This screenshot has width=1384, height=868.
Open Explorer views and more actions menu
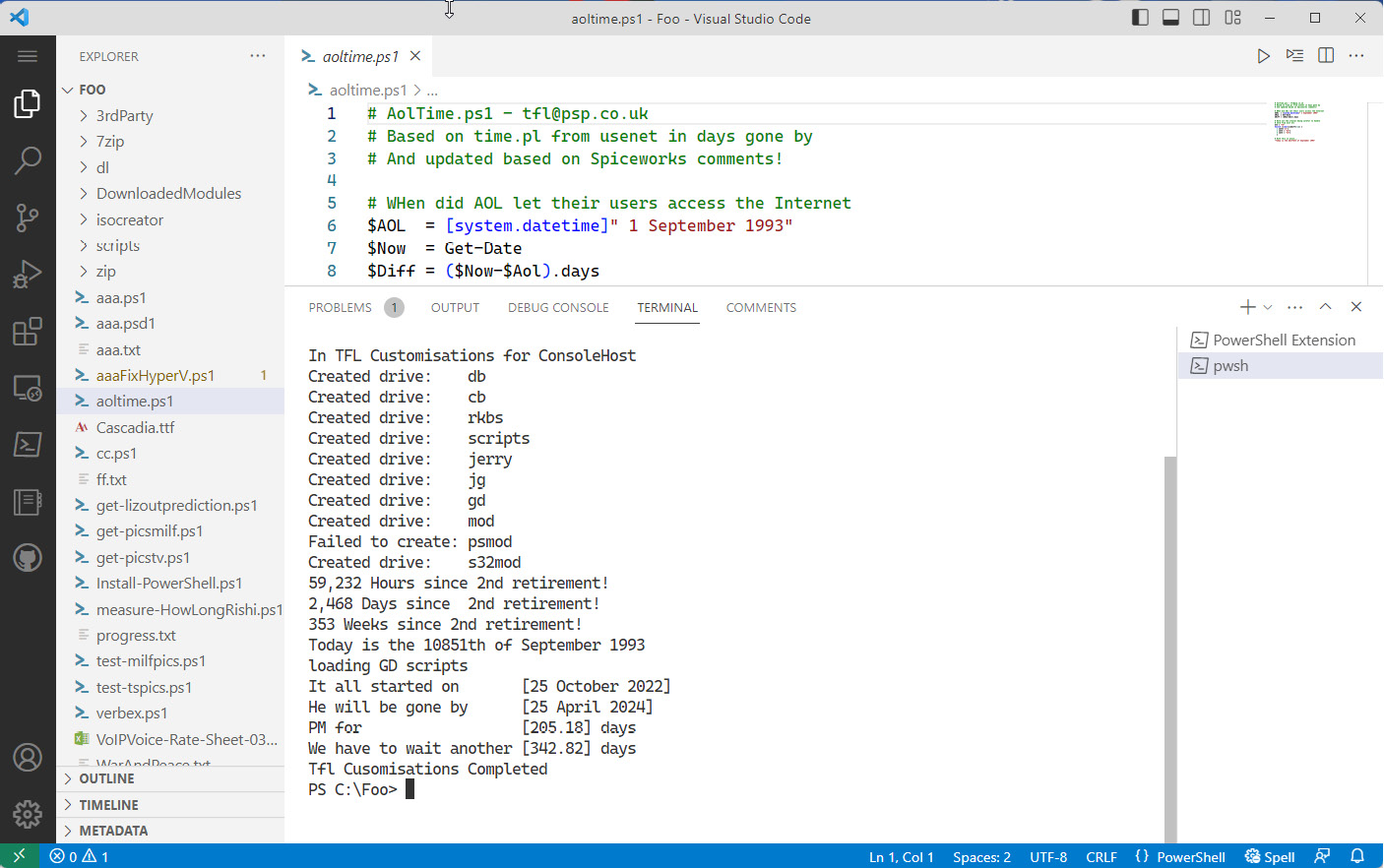pyautogui.click(x=258, y=56)
